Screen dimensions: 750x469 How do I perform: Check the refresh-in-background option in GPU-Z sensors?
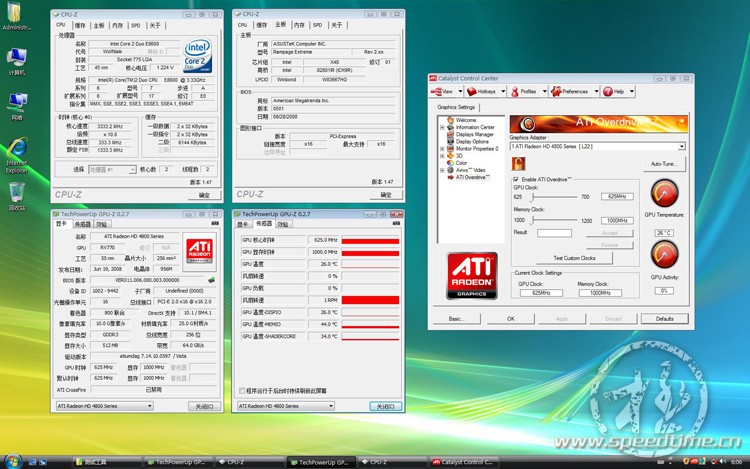click(242, 391)
